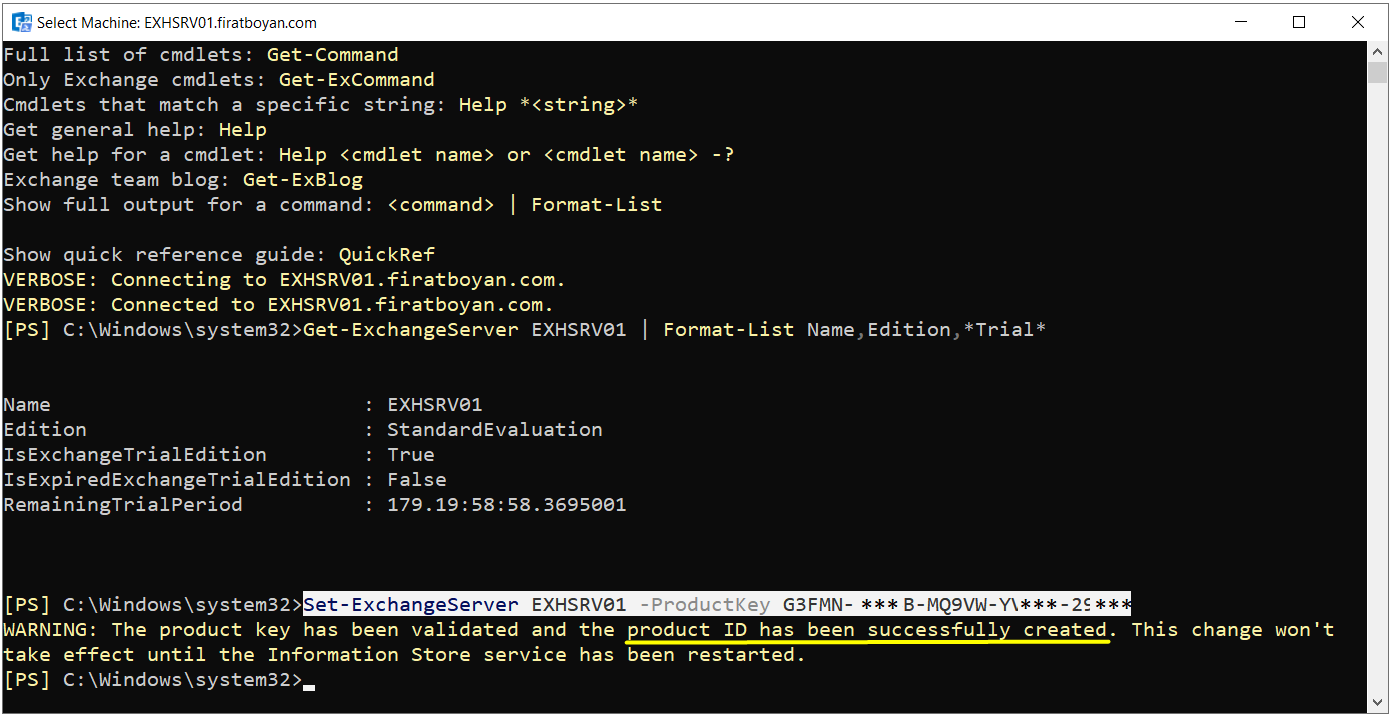Click the blinking cursor at the last prompt
The image size is (1395, 717).
tap(309, 687)
